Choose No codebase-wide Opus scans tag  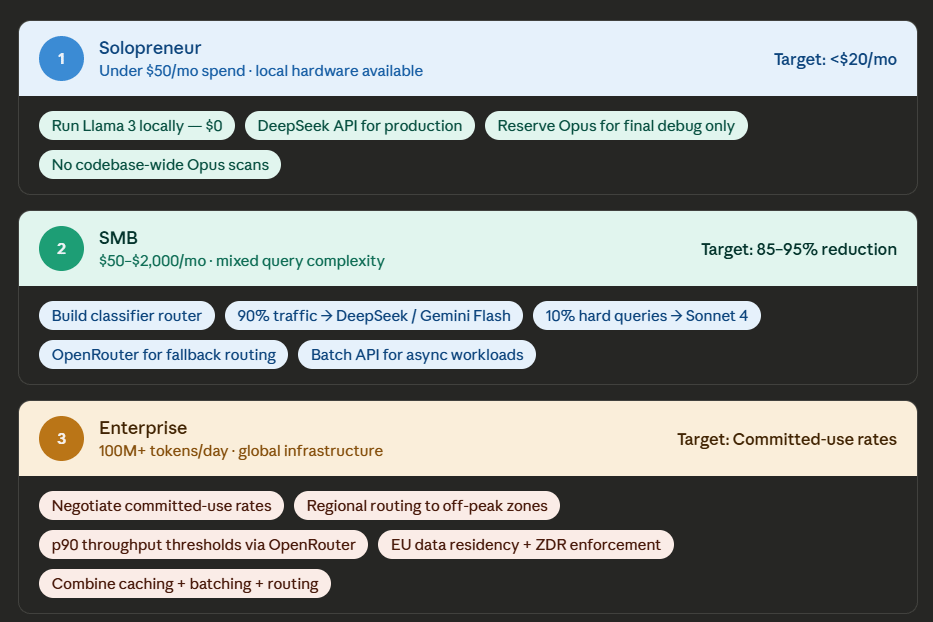[160, 164]
